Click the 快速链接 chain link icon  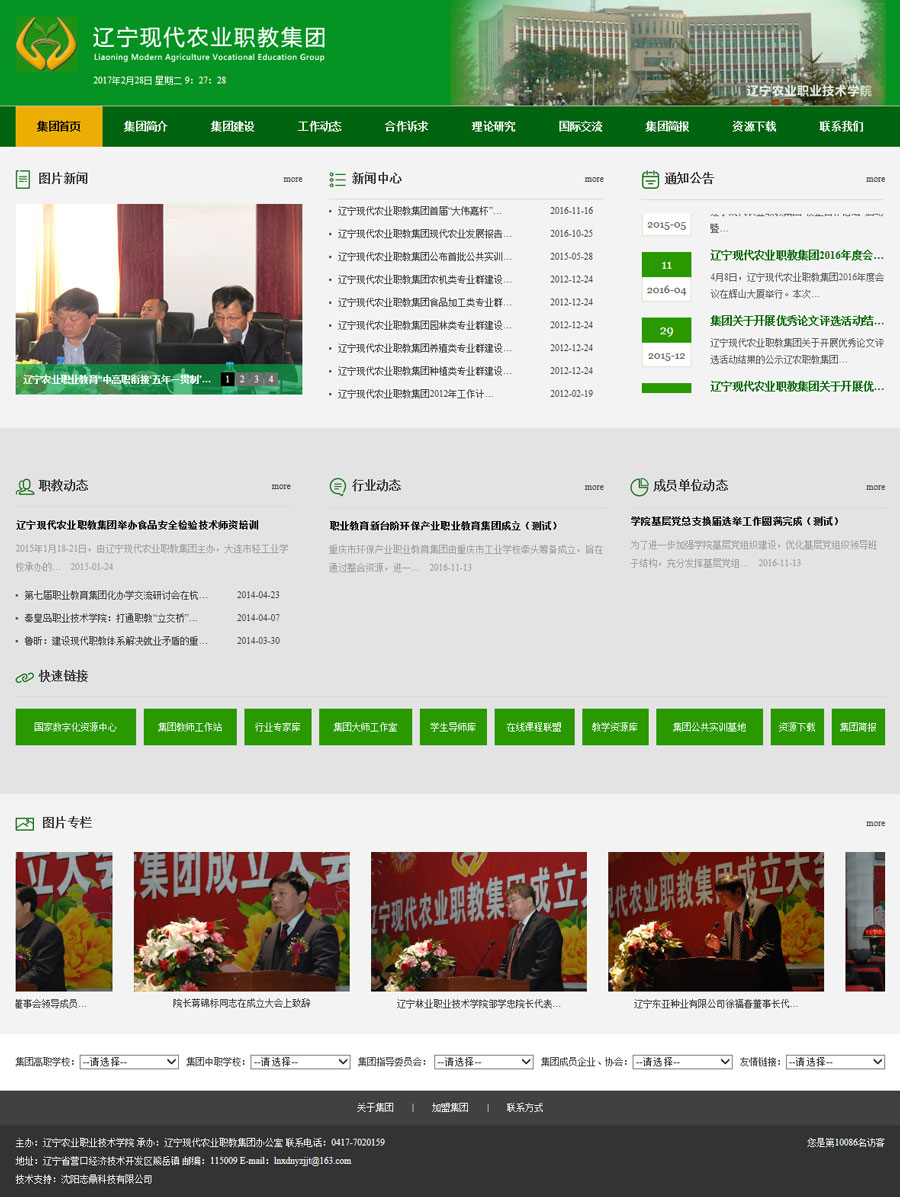pos(24,677)
